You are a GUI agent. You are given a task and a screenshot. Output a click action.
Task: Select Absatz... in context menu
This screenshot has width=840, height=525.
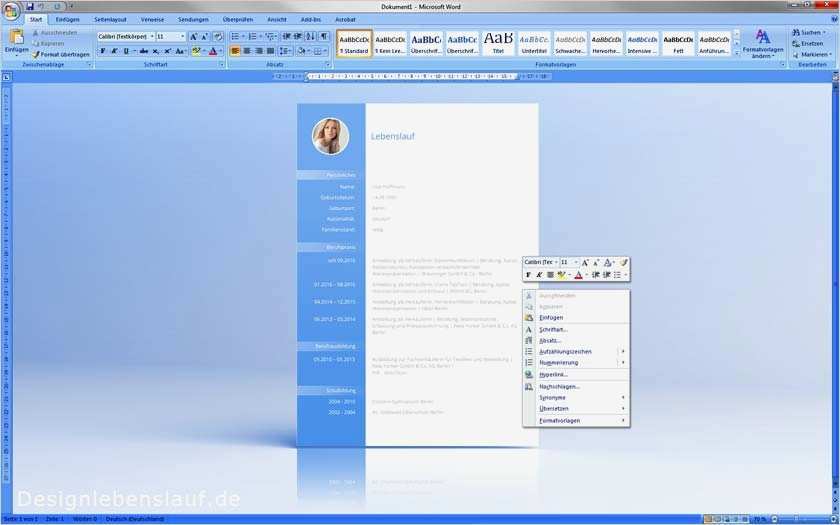coord(576,340)
